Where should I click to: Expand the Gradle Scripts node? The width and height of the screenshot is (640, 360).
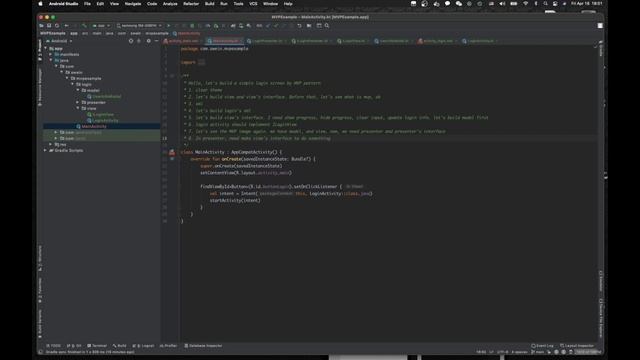pos(46,151)
